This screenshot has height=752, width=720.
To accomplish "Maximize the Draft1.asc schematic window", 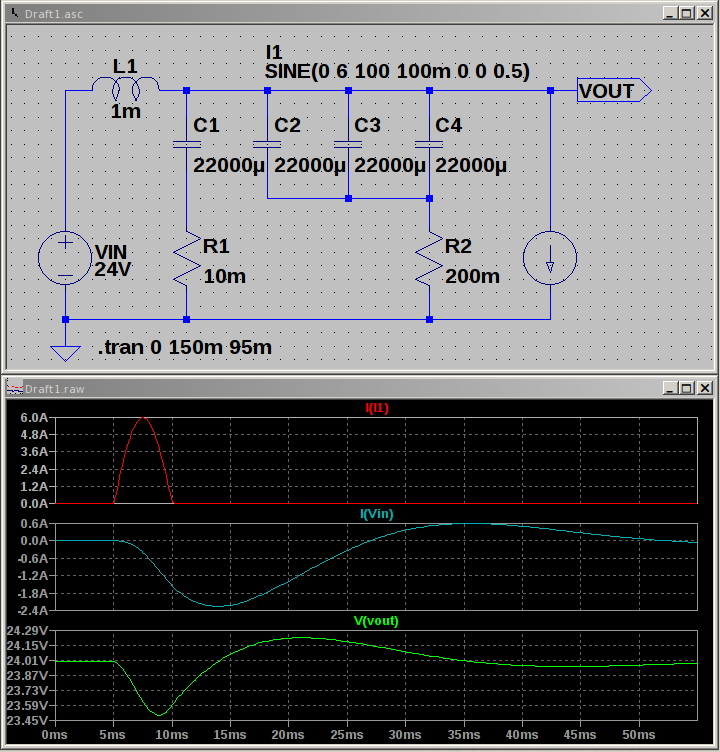I will pyautogui.click(x=687, y=13).
